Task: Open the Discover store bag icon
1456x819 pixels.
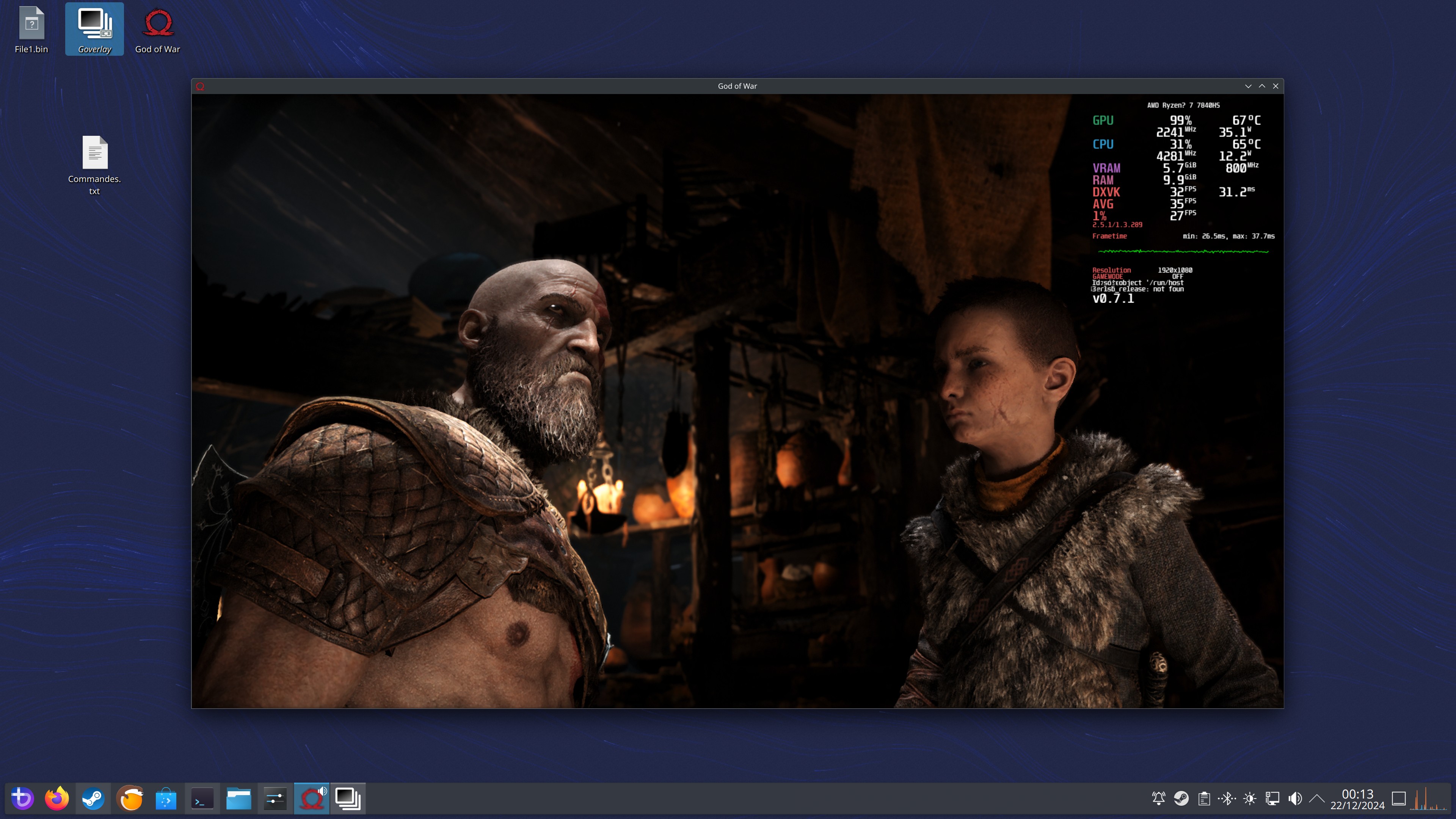Action: [166, 798]
